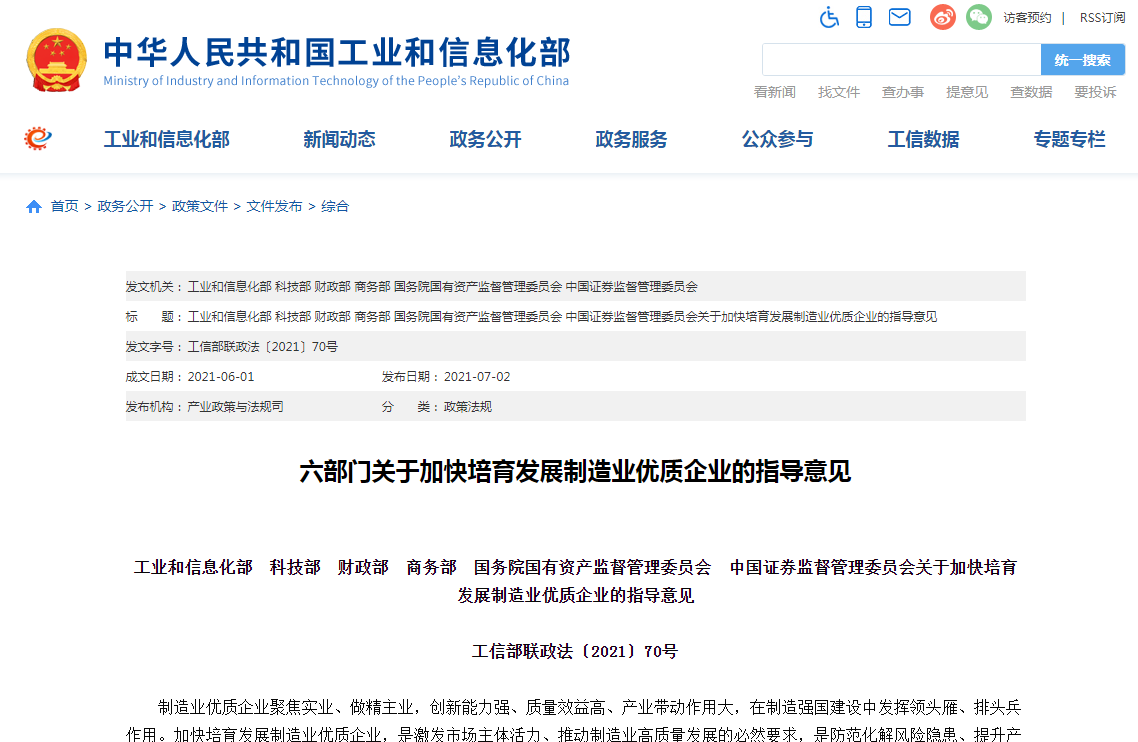Select 看新闻 quick link
Screen dimensions: 1138x742
774,92
